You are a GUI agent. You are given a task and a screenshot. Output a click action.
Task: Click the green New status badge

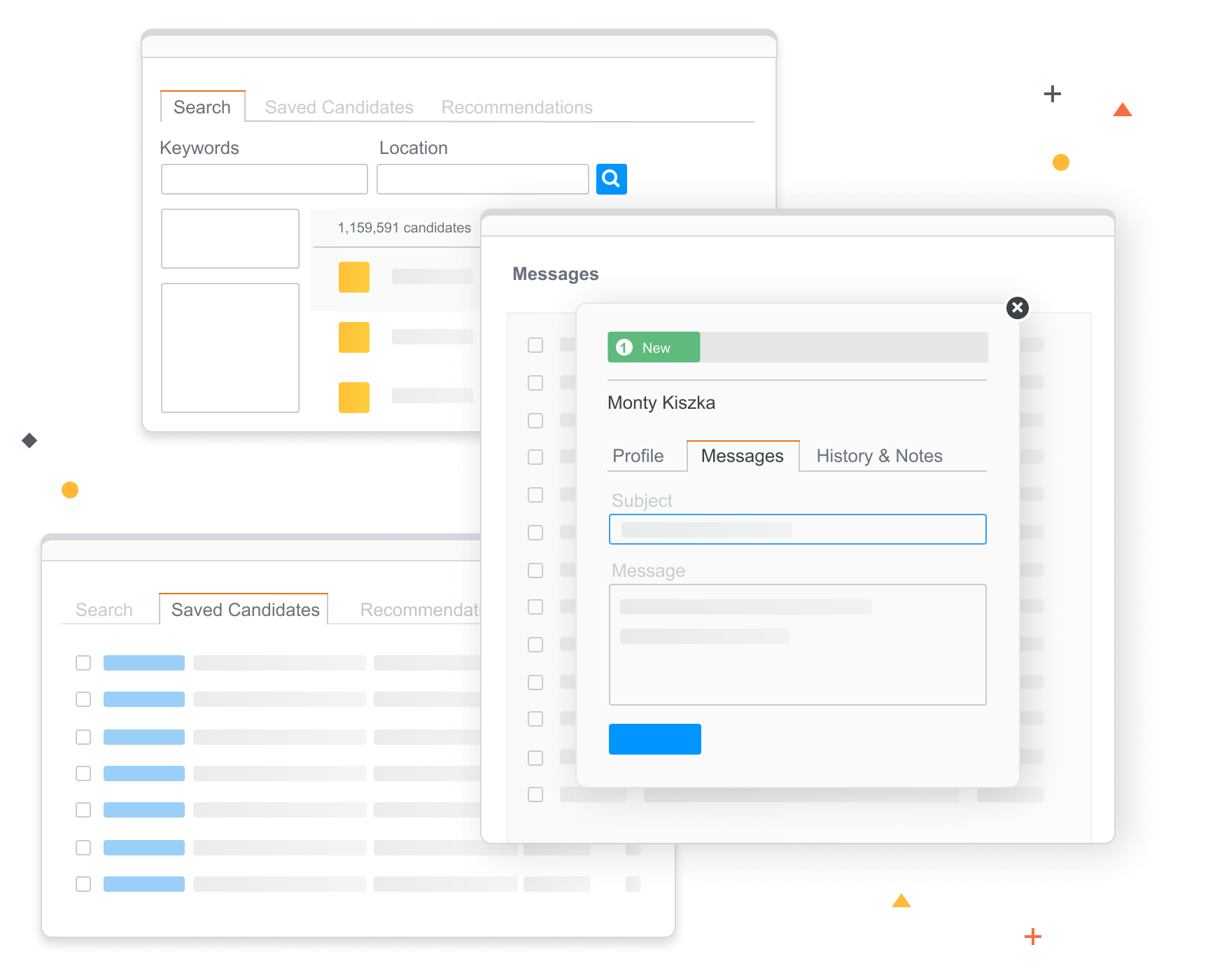coord(654,347)
